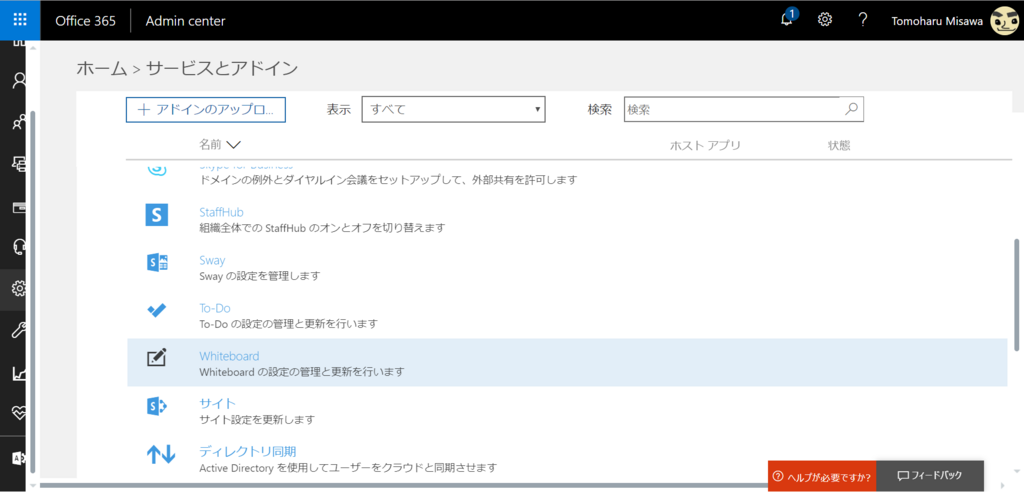The image size is (1024, 492).
Task: Click text 'サイト設定を更新します'
Action: click(257, 419)
